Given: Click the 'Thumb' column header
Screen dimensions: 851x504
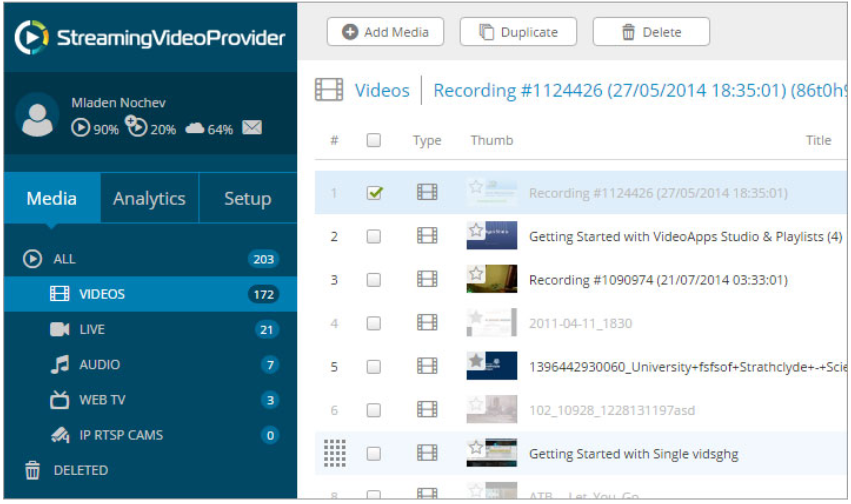Looking at the screenshot, I should coord(492,141).
